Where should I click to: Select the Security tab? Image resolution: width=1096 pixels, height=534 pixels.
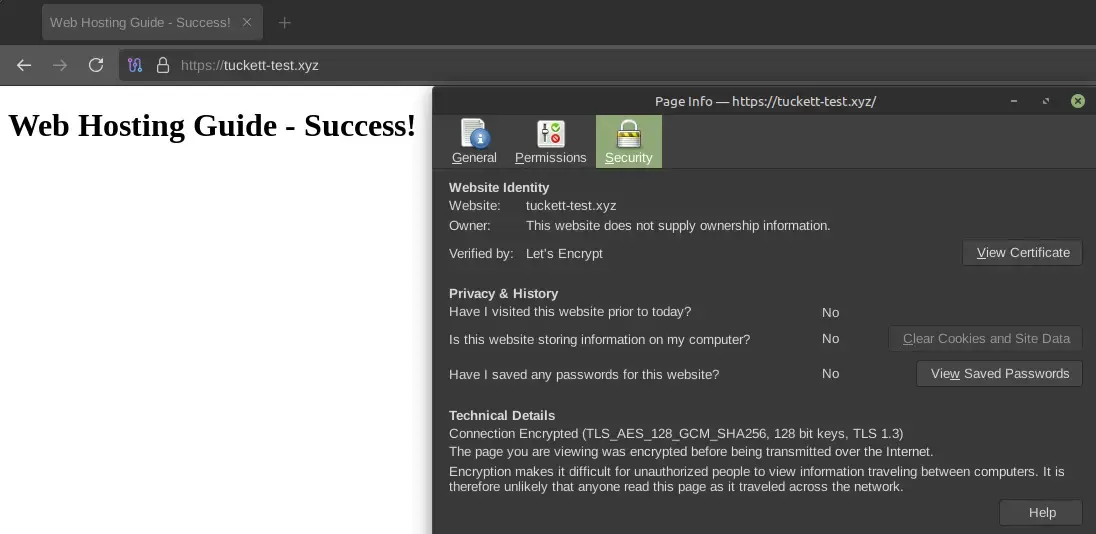(628, 141)
